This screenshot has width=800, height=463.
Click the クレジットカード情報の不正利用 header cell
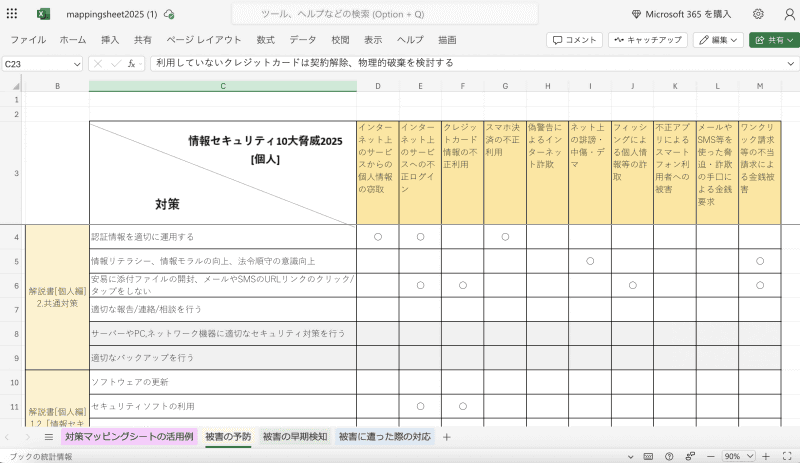point(462,173)
